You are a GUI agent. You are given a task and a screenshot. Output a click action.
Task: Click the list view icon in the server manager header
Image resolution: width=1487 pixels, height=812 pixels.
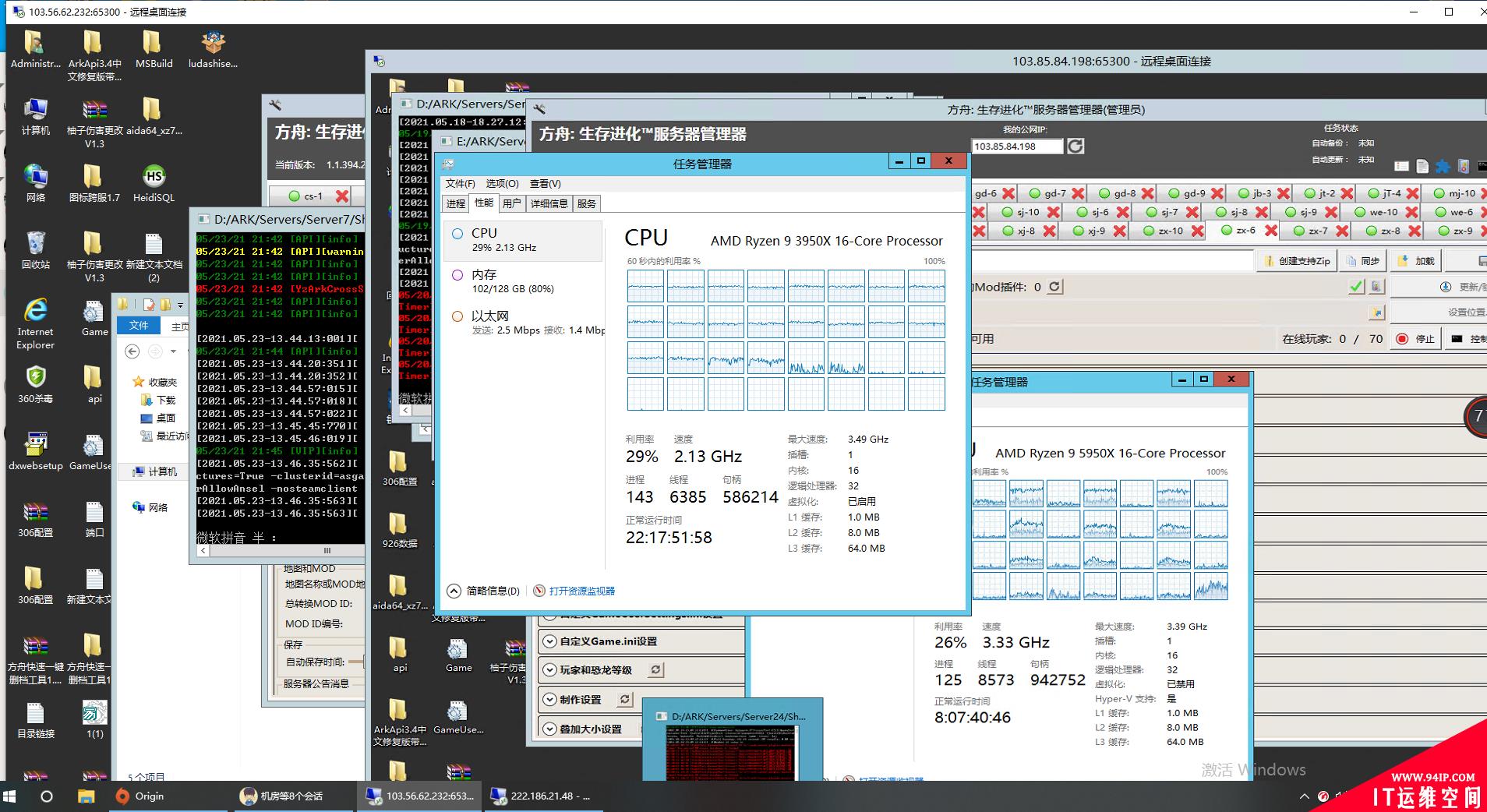click(x=1401, y=166)
